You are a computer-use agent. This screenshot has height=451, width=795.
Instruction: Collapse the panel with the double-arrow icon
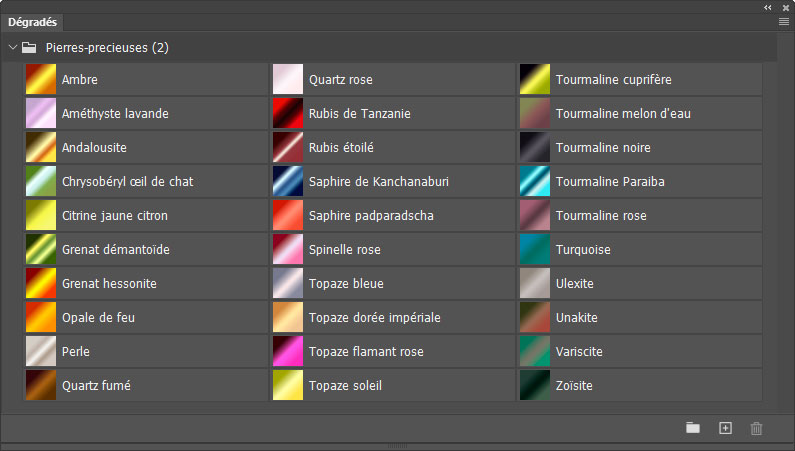[x=767, y=6]
